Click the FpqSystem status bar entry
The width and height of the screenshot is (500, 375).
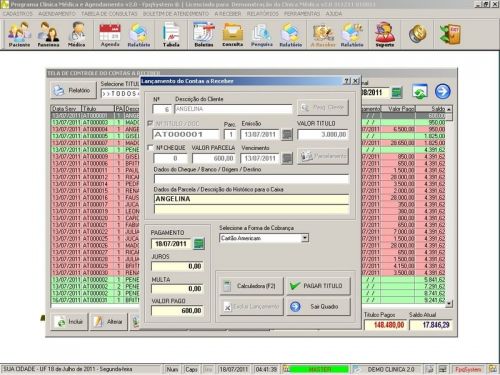point(468,369)
